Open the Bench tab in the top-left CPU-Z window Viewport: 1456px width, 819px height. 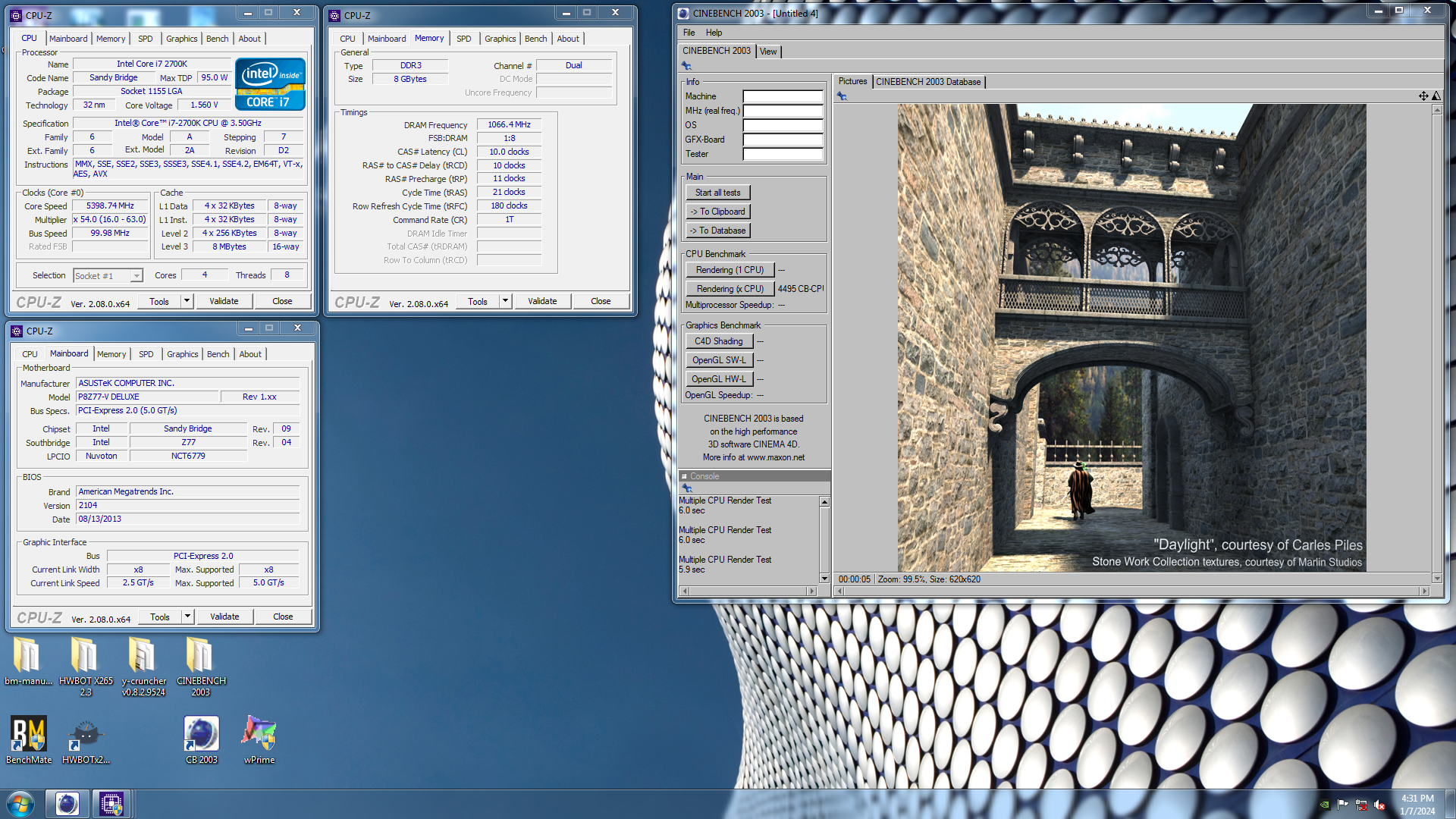[x=217, y=39]
